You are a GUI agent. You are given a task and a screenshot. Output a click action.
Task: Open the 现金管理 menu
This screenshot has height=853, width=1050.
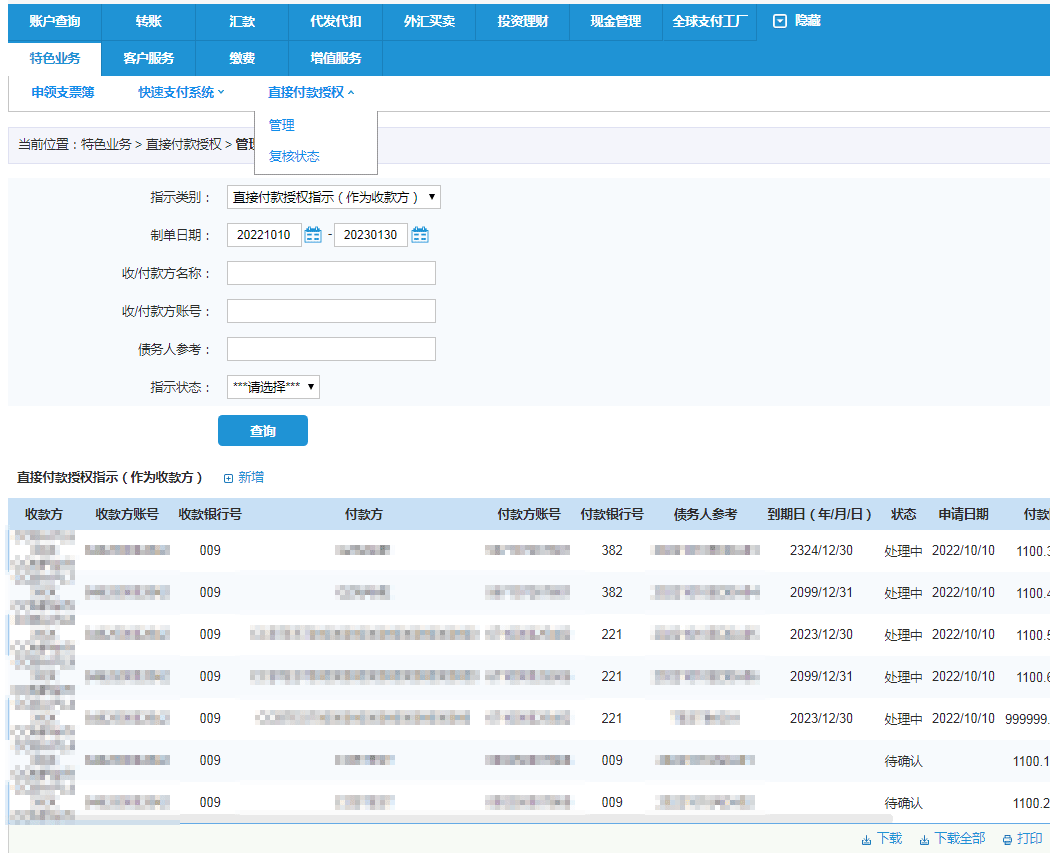(615, 21)
